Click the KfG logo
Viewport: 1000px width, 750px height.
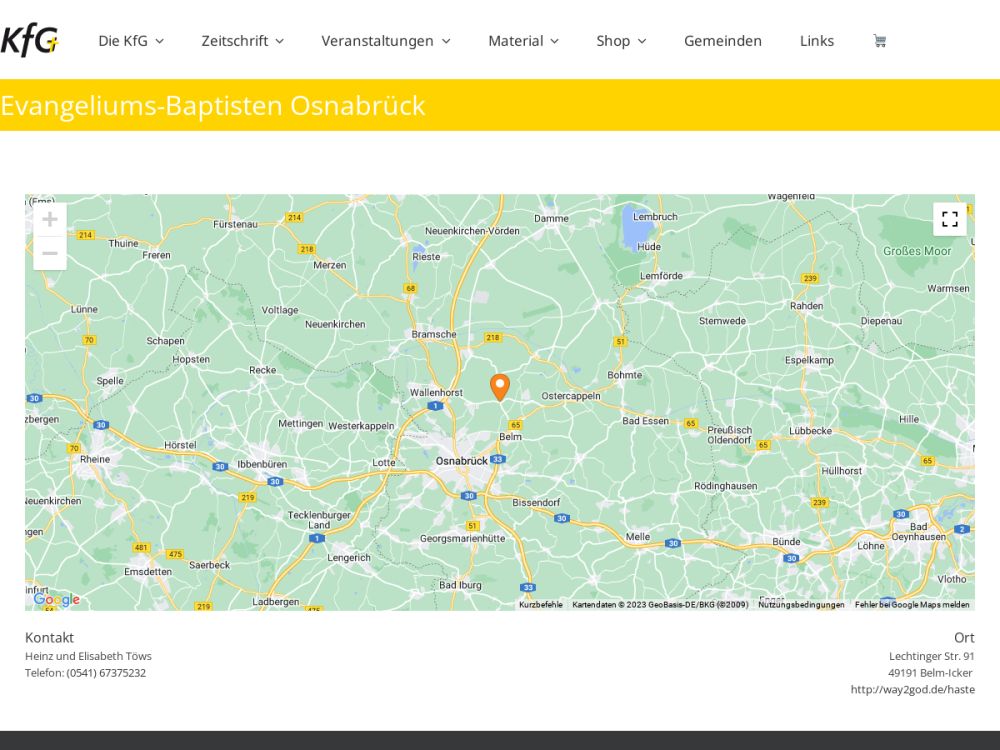point(30,41)
